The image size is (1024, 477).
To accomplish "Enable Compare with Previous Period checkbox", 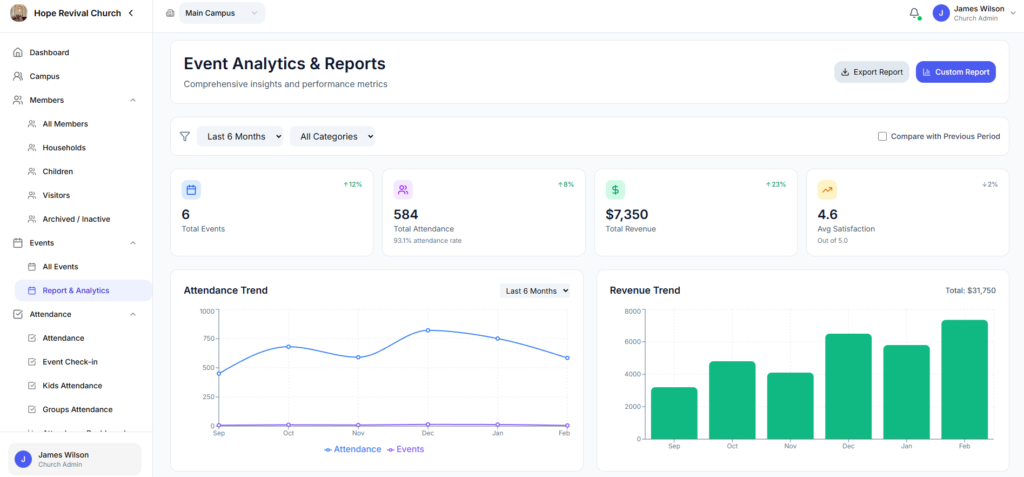I will (x=882, y=137).
